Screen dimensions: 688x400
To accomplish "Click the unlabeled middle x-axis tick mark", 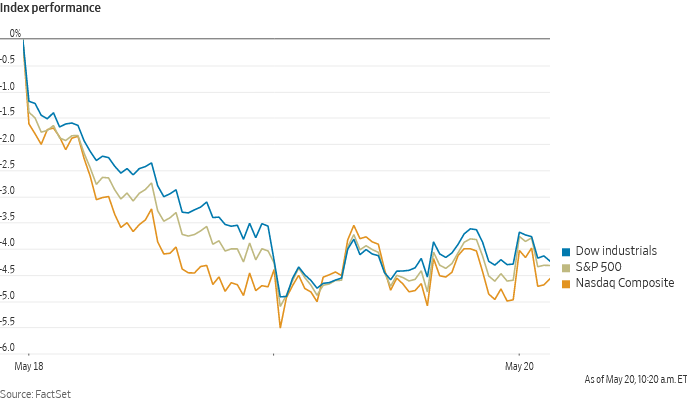I will 273,355.
